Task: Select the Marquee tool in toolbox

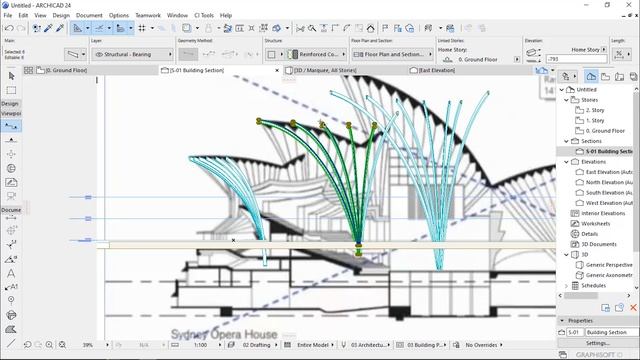Action: (11, 90)
